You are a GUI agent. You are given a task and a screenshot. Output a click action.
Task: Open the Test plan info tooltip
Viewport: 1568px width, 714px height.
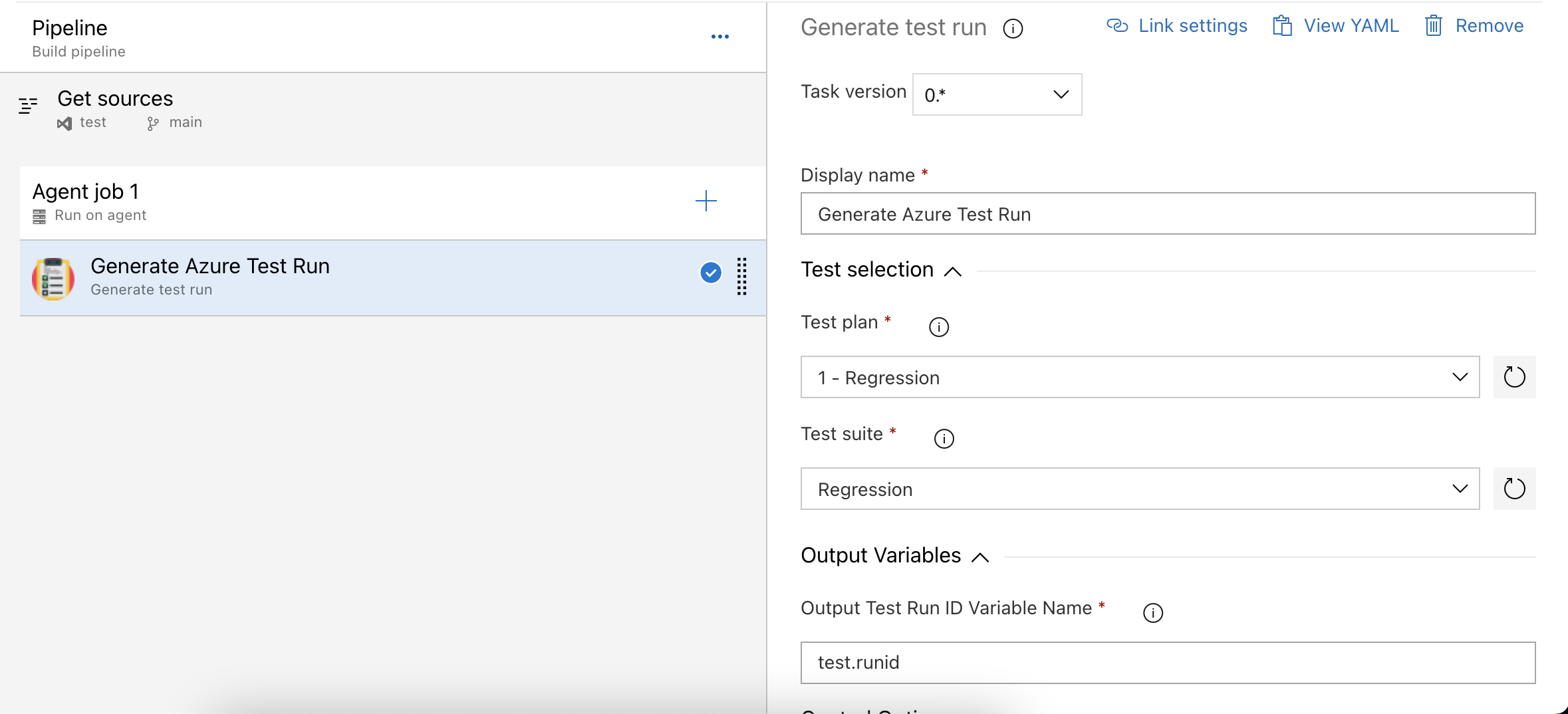tap(939, 326)
